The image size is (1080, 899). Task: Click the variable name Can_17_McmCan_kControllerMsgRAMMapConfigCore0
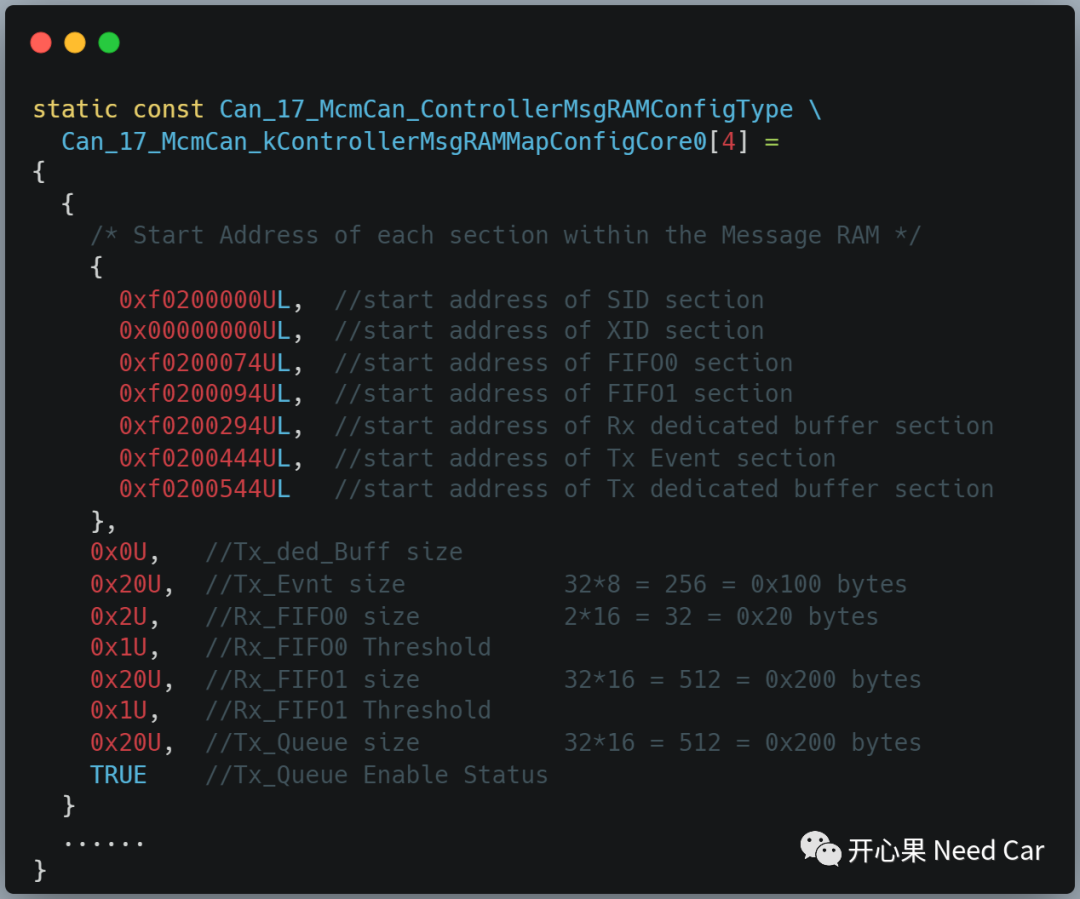click(x=384, y=142)
